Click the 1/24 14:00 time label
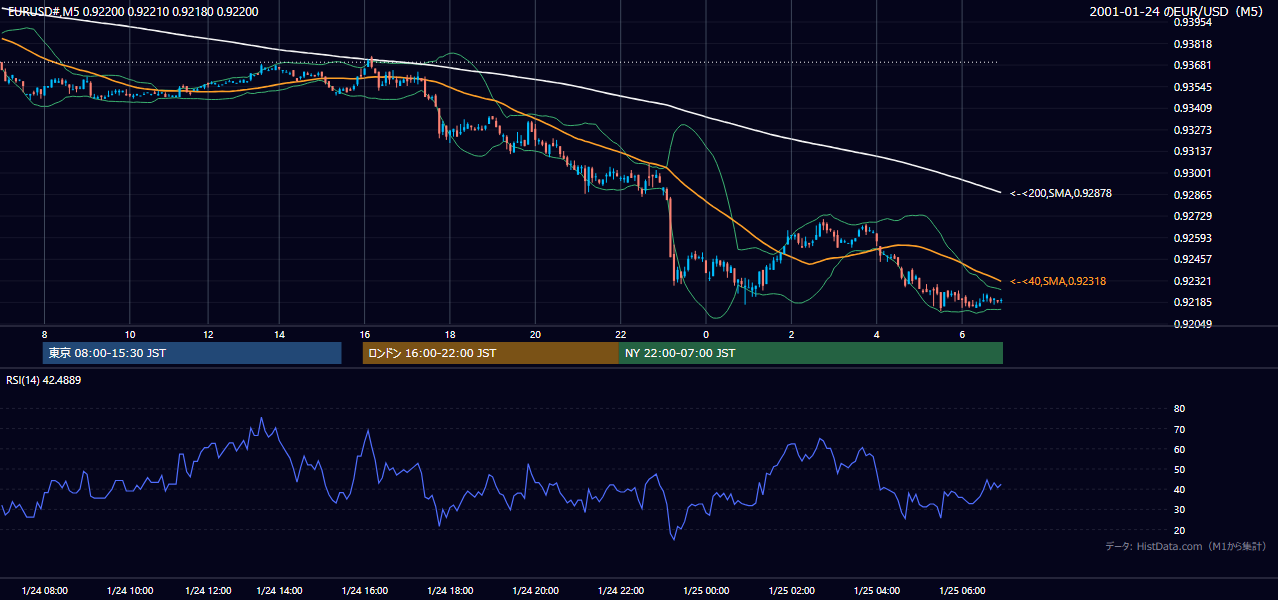This screenshot has height=600, width=1278. [279, 591]
